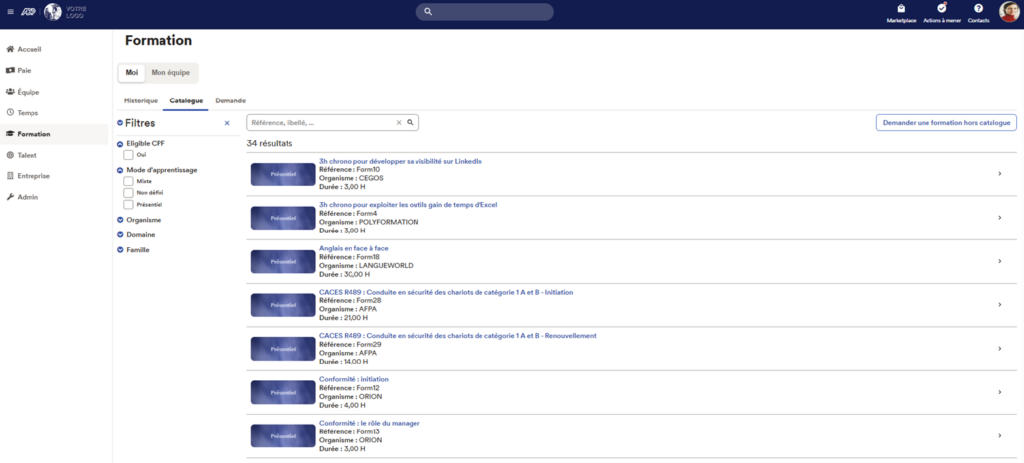
Task: Clear the catalogue search with X icon
Action: click(x=399, y=122)
